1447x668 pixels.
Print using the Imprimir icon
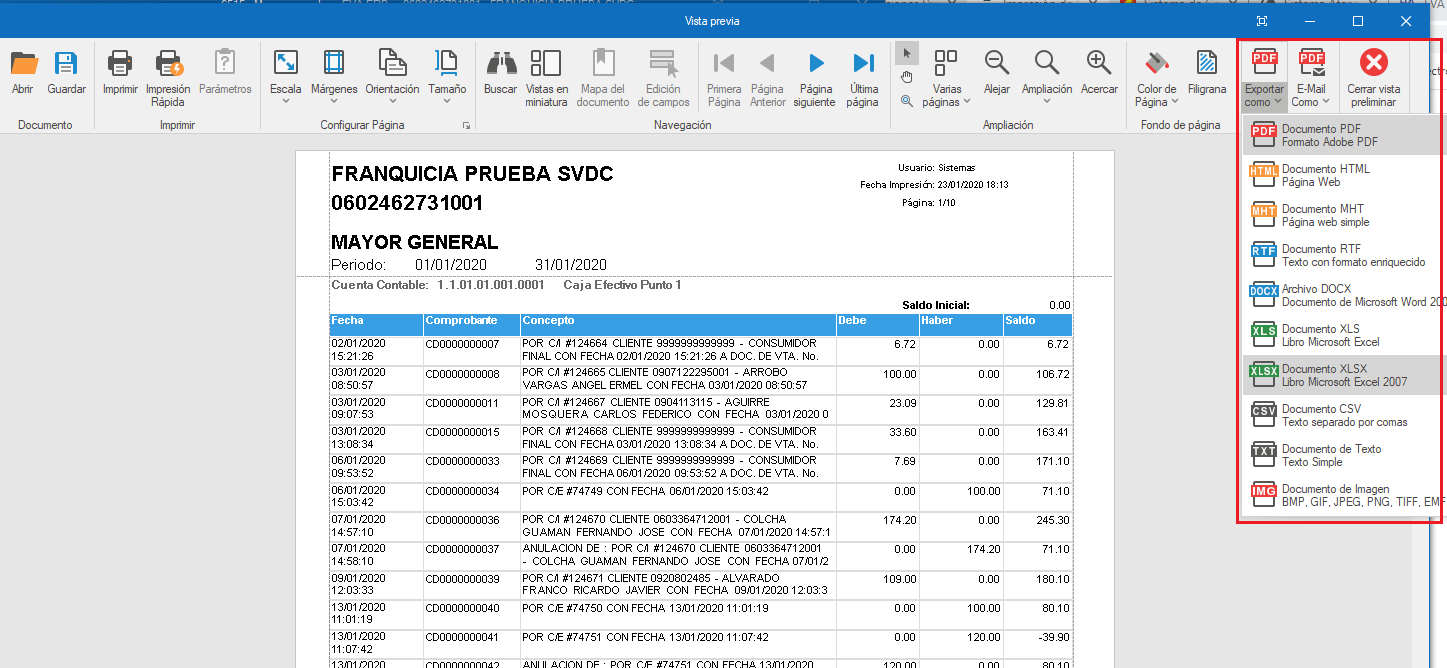point(120,74)
